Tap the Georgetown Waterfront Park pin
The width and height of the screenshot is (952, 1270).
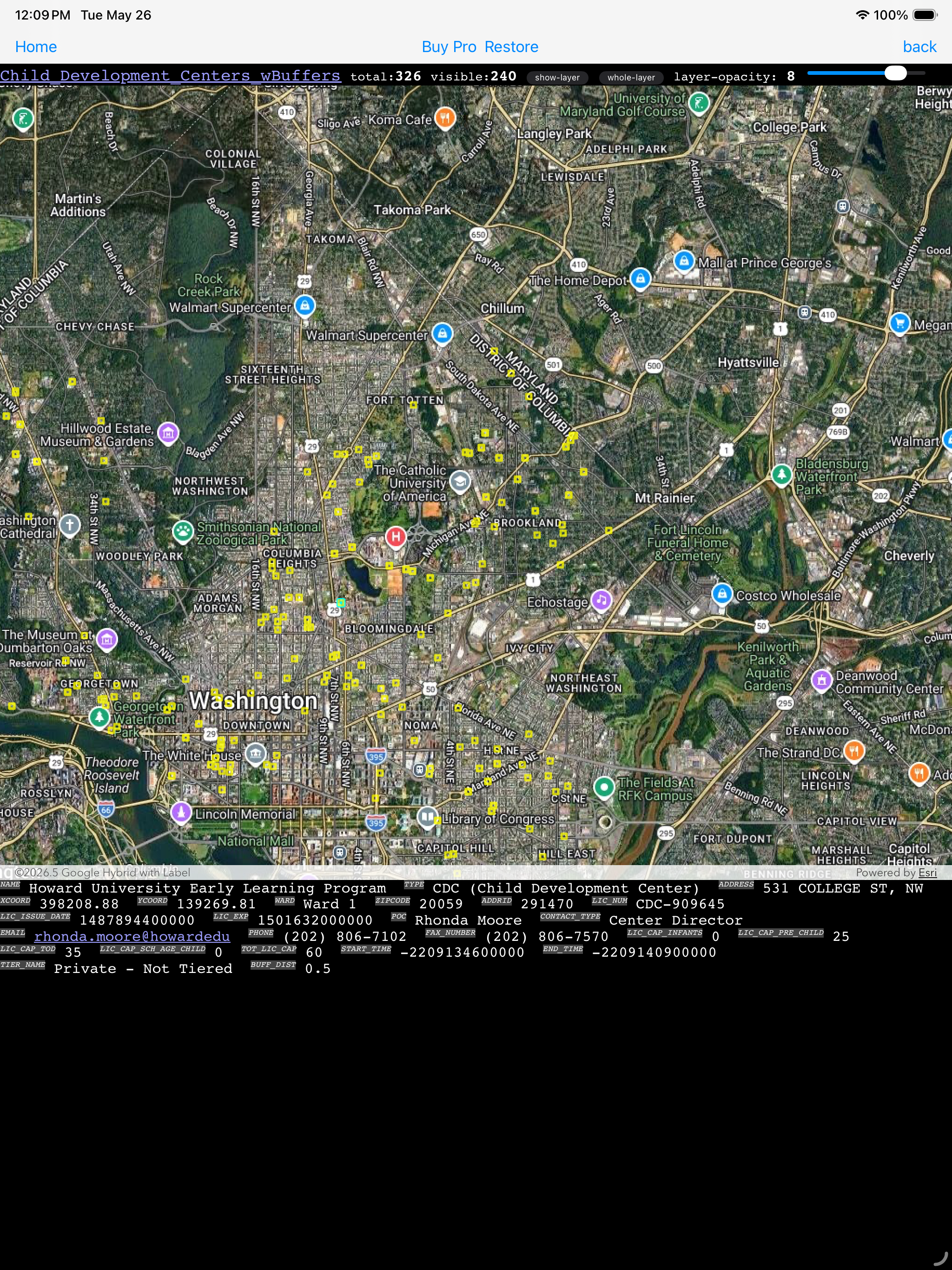(x=99, y=718)
